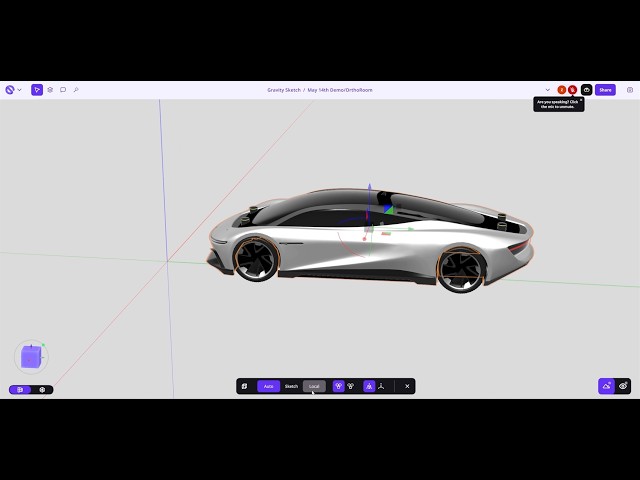Open the side panel icon at top right

pos(630,90)
